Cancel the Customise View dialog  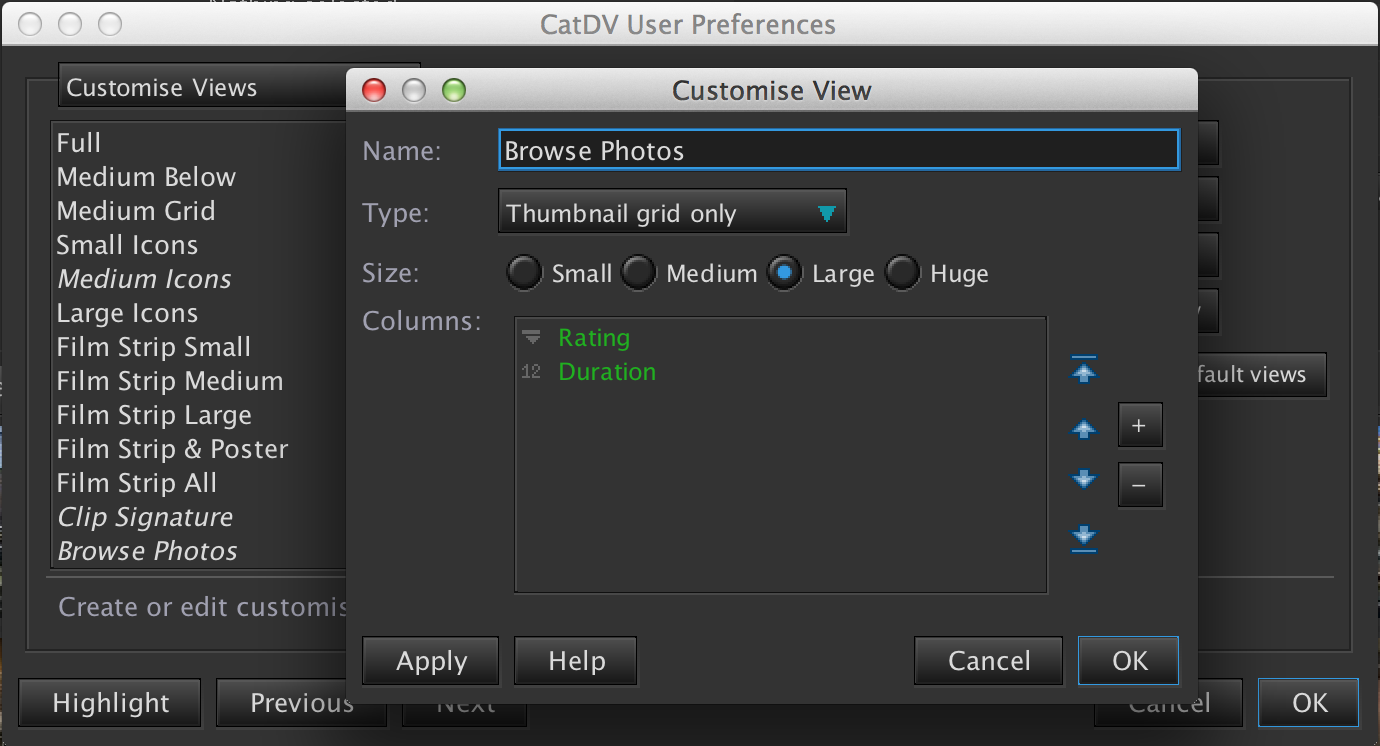pyautogui.click(x=988, y=661)
